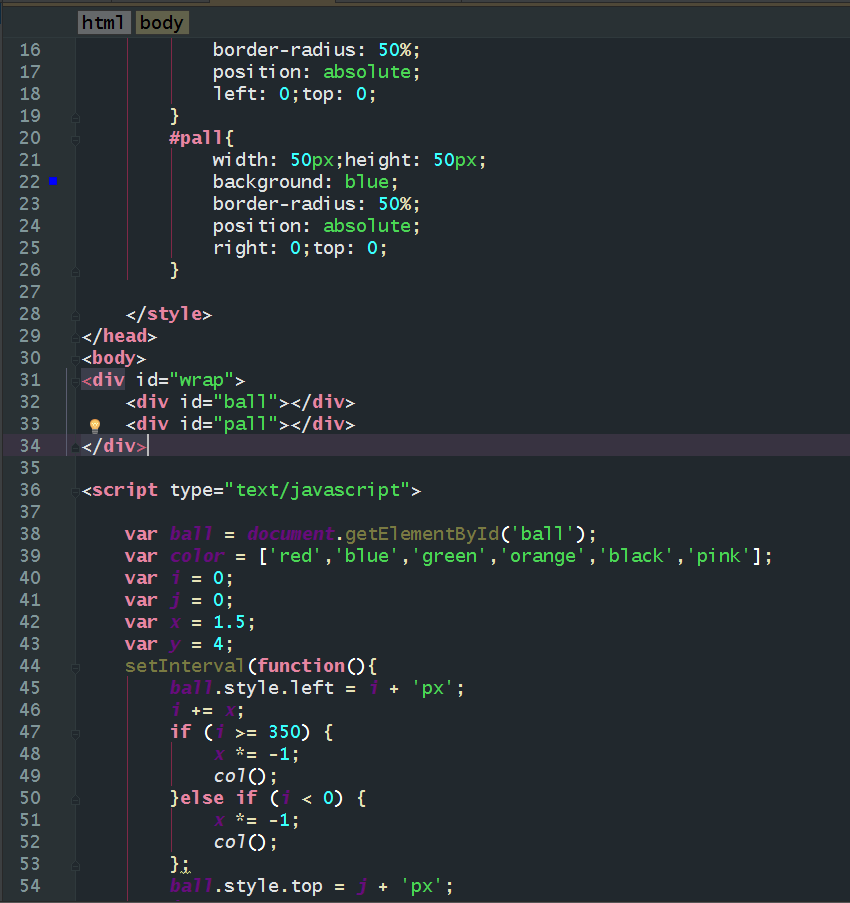Click the 'col()' call on line 49

pyautogui.click(x=240, y=776)
